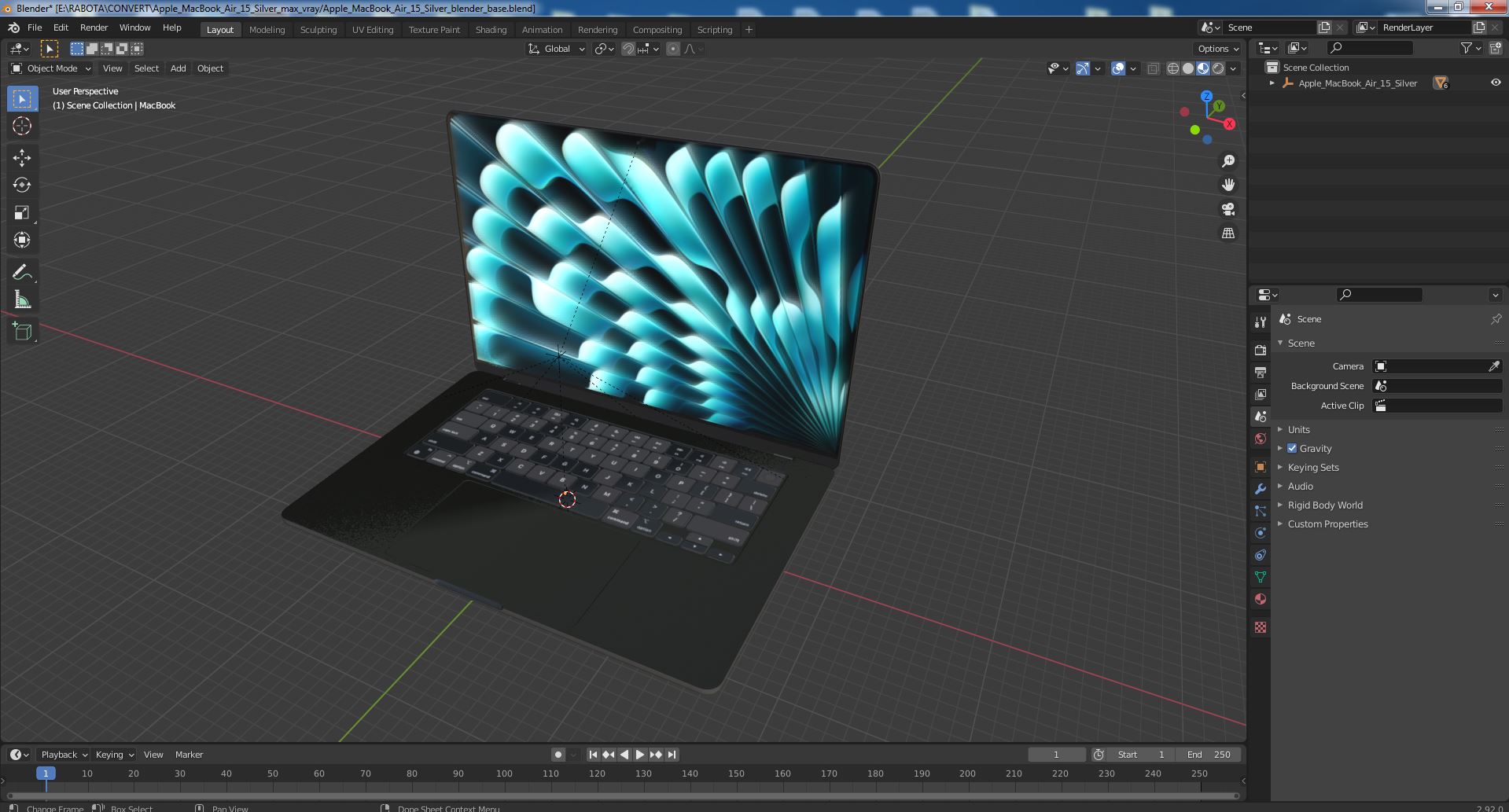Open the Add menu in viewport
Image resolution: width=1509 pixels, height=812 pixels.
pyautogui.click(x=179, y=68)
